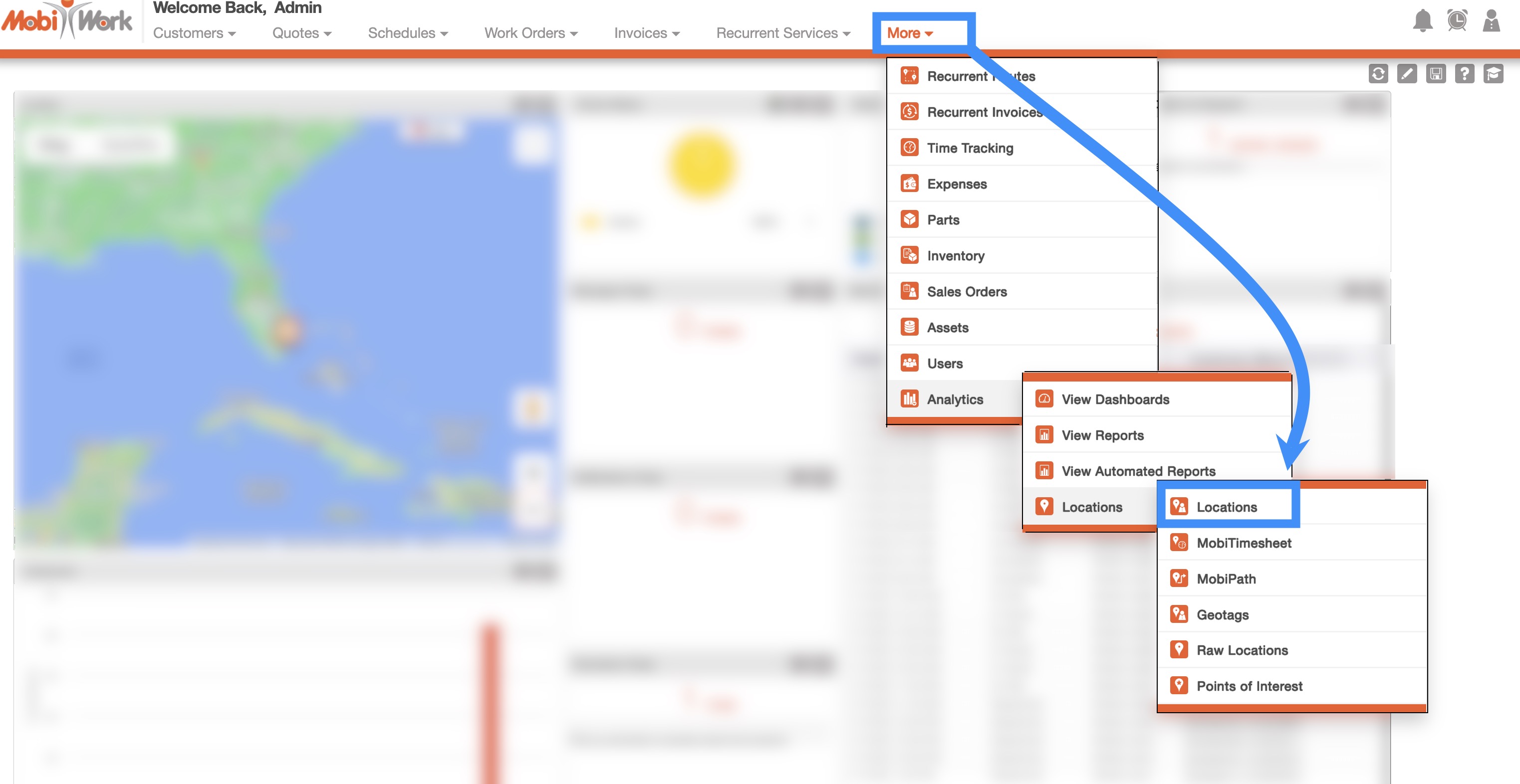The width and height of the screenshot is (1520, 784).
Task: Click the graduation cap training icon
Action: click(1493, 74)
